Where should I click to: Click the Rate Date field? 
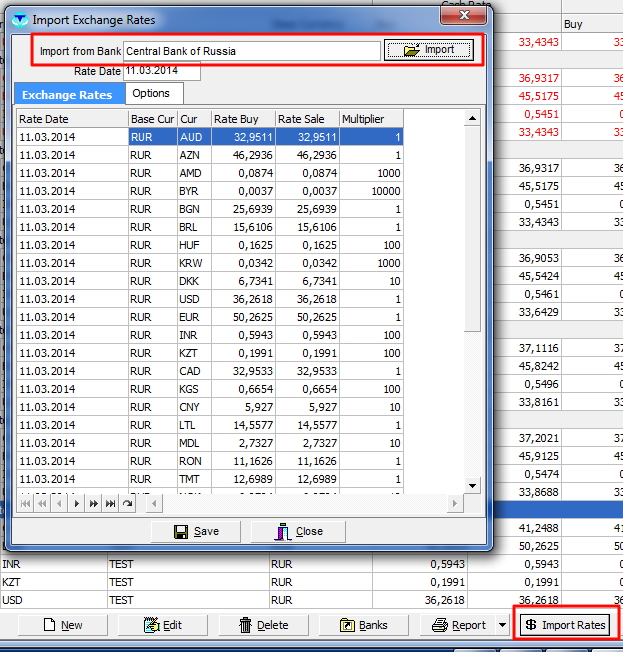[x=162, y=72]
